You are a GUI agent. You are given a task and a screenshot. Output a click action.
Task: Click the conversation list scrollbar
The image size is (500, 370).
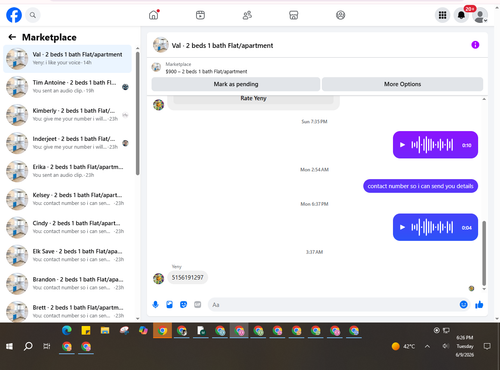point(137,113)
